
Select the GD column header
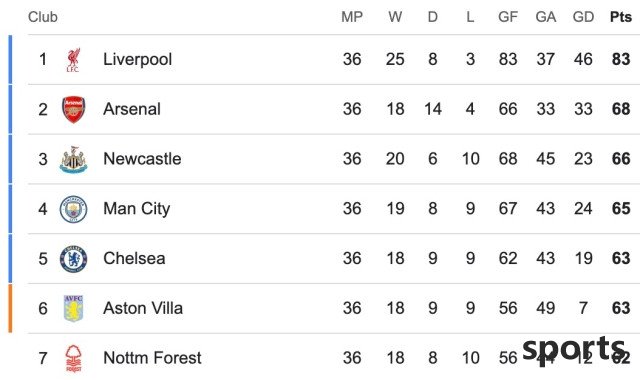(x=583, y=17)
